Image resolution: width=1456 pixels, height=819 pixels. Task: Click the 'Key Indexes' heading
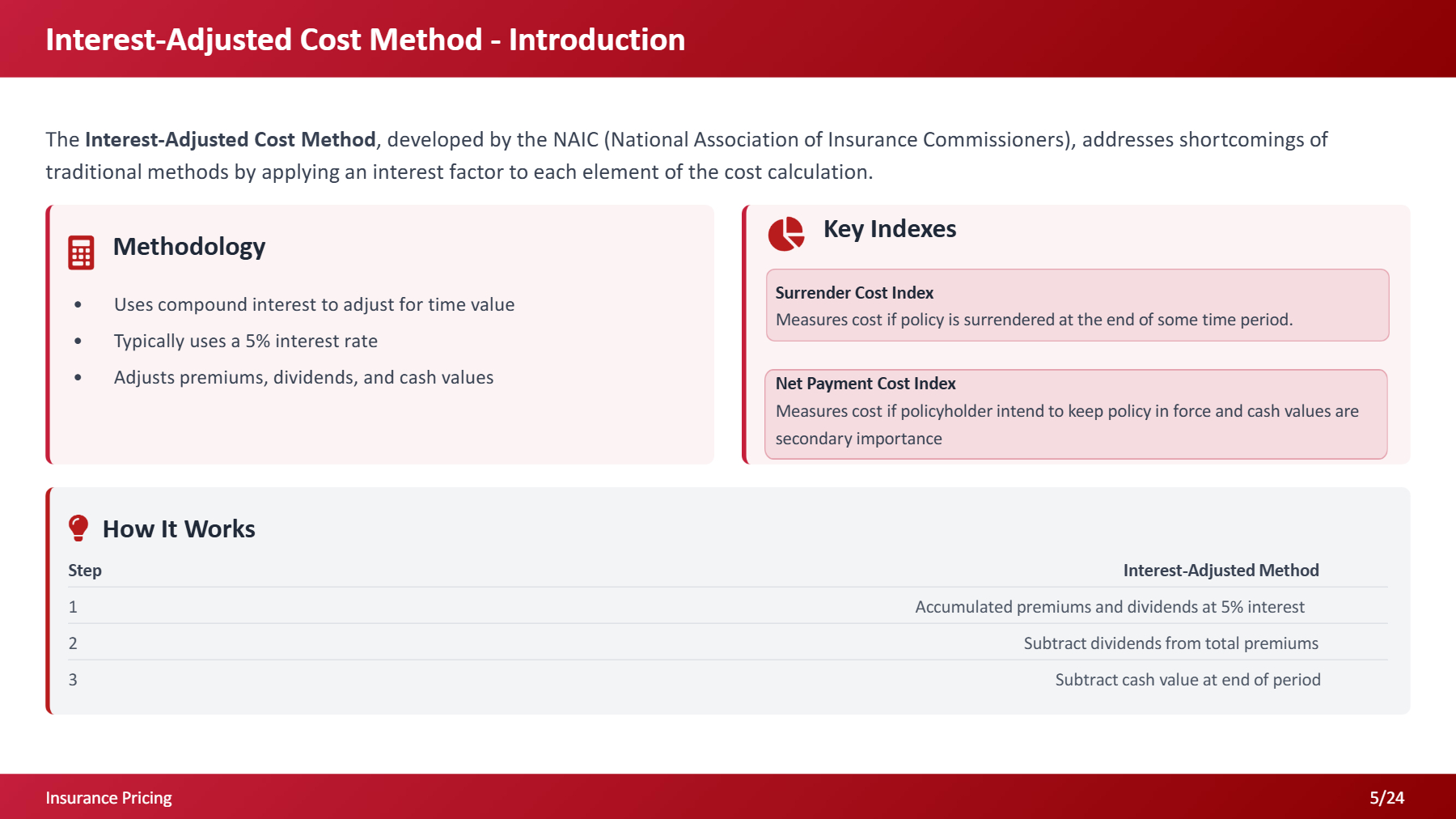pos(890,229)
